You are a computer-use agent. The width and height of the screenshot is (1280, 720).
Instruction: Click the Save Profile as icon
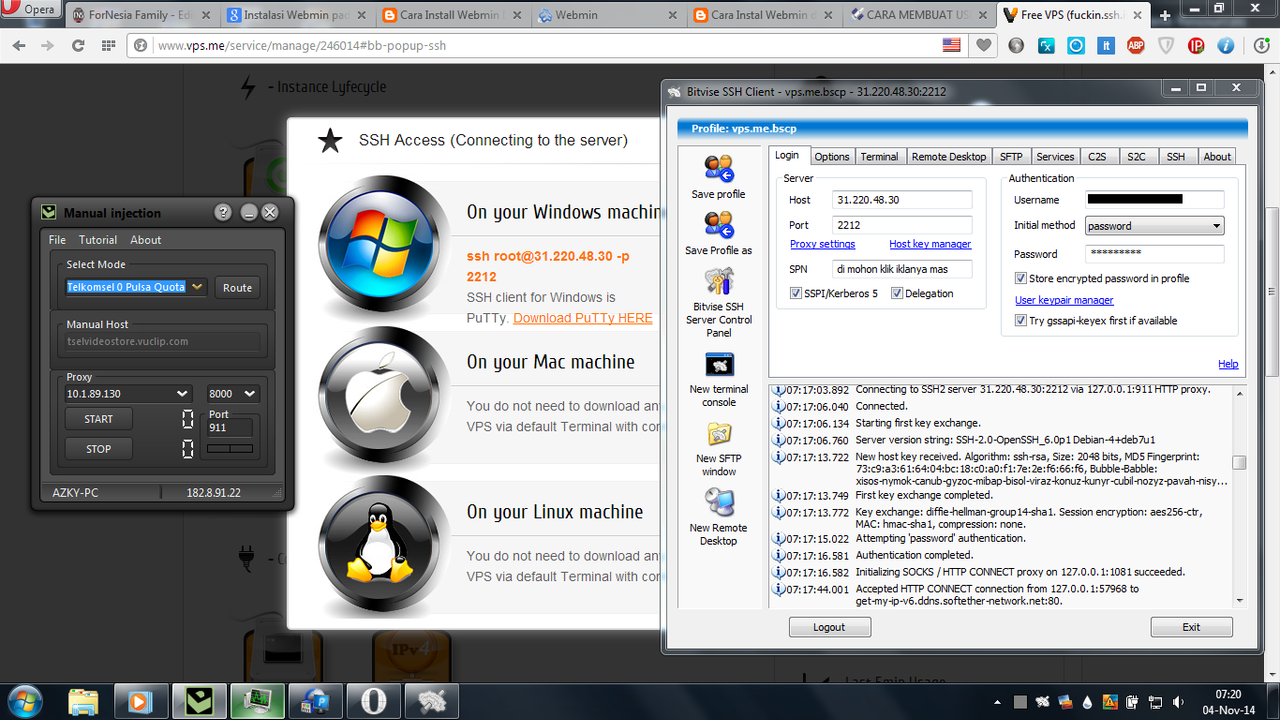(x=718, y=225)
